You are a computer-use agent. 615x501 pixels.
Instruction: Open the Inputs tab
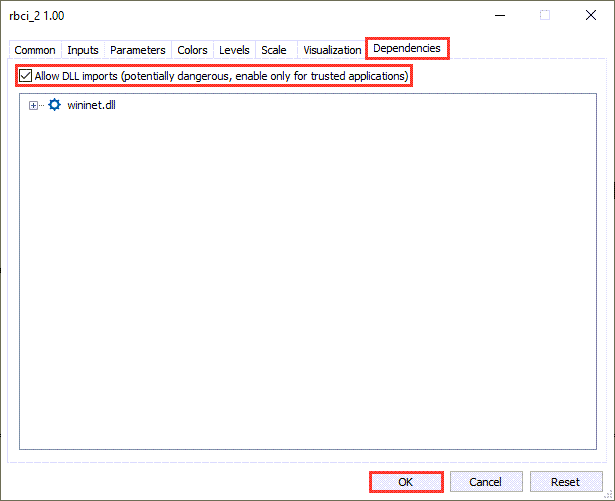83,50
